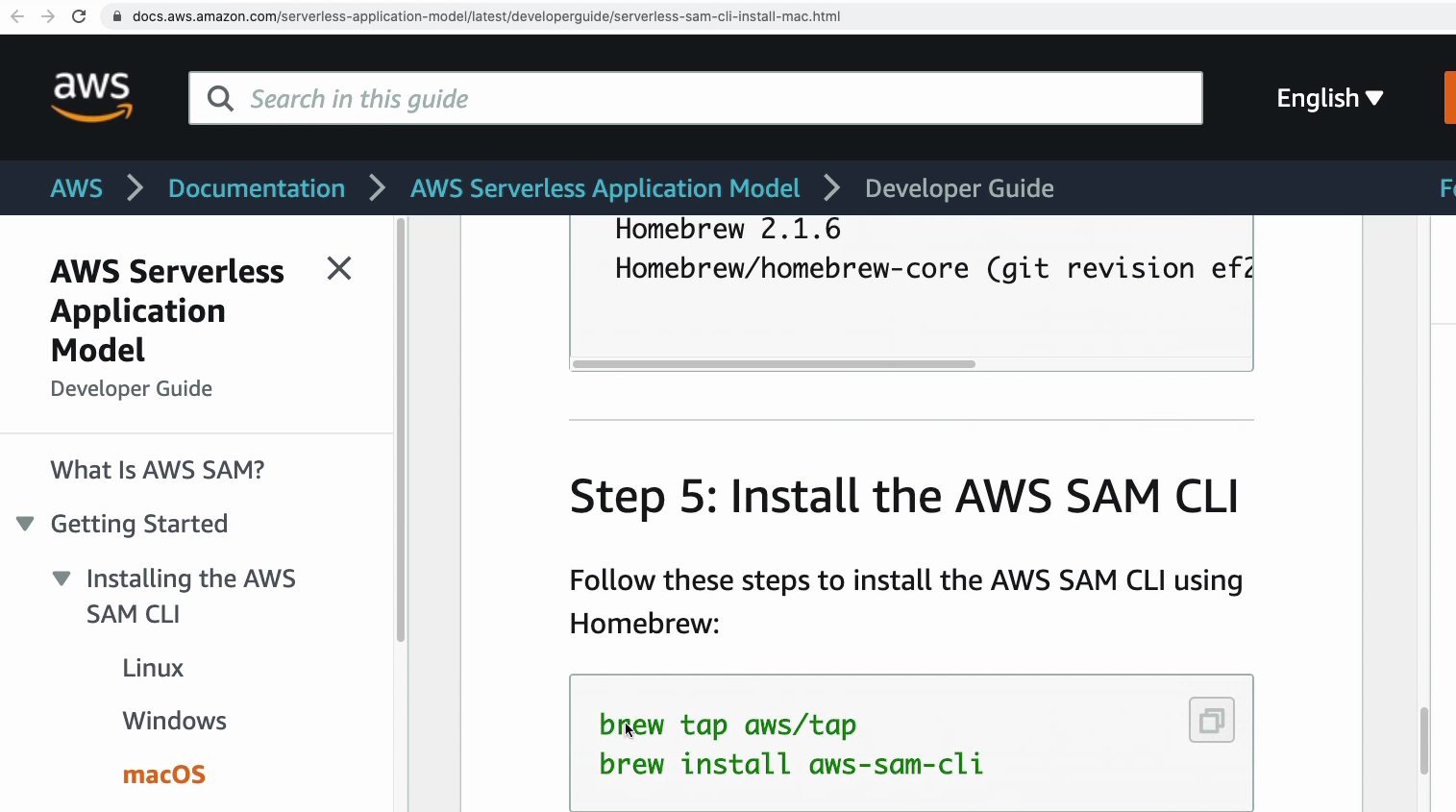
Task: Click the browser back arrow
Action: click(x=16, y=16)
